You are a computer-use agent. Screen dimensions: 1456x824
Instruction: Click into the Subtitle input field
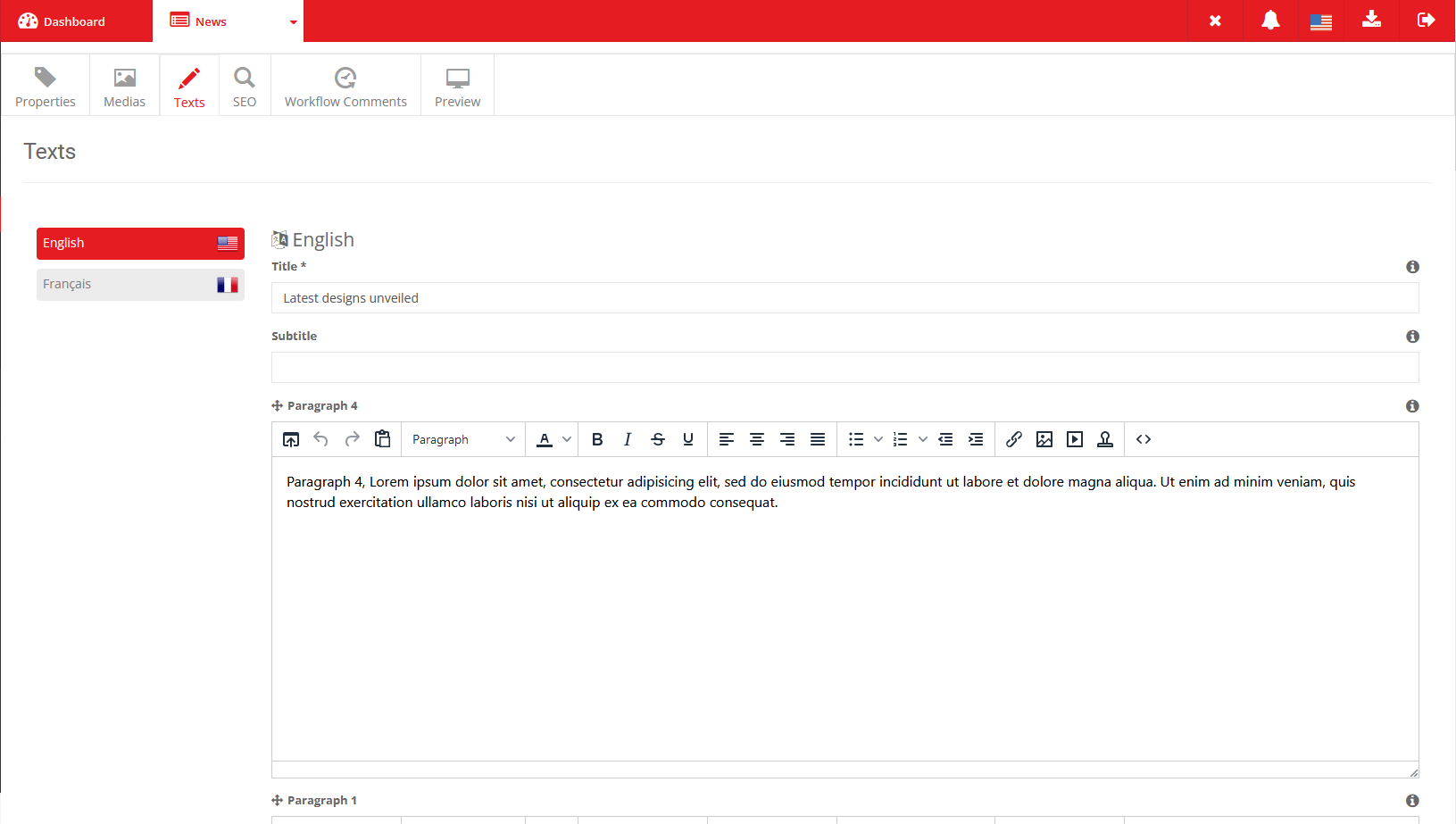click(x=844, y=368)
